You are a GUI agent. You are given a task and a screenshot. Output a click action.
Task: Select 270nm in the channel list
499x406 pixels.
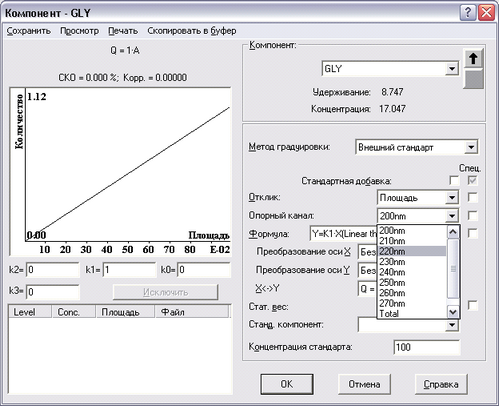click(412, 303)
